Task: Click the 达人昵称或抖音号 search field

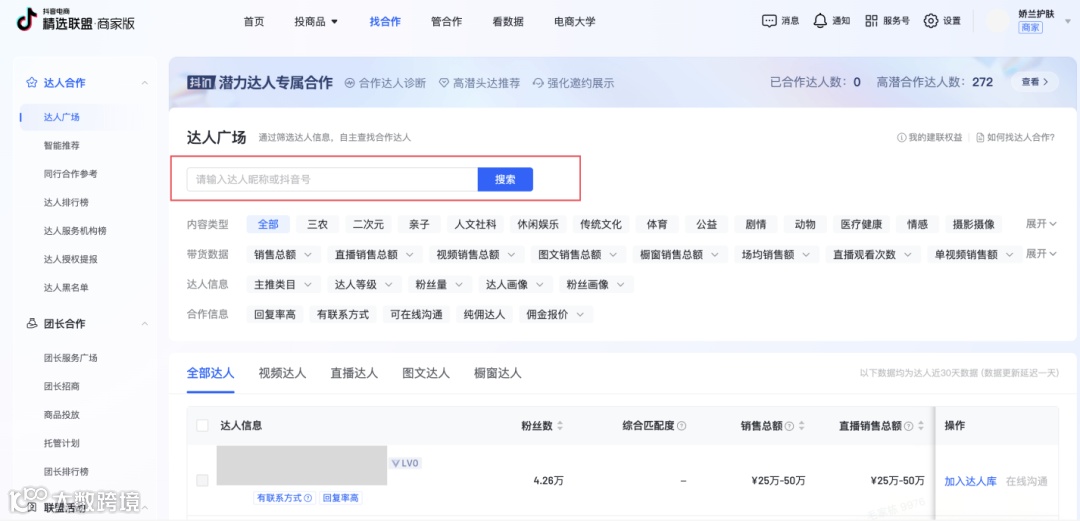Action: point(332,179)
